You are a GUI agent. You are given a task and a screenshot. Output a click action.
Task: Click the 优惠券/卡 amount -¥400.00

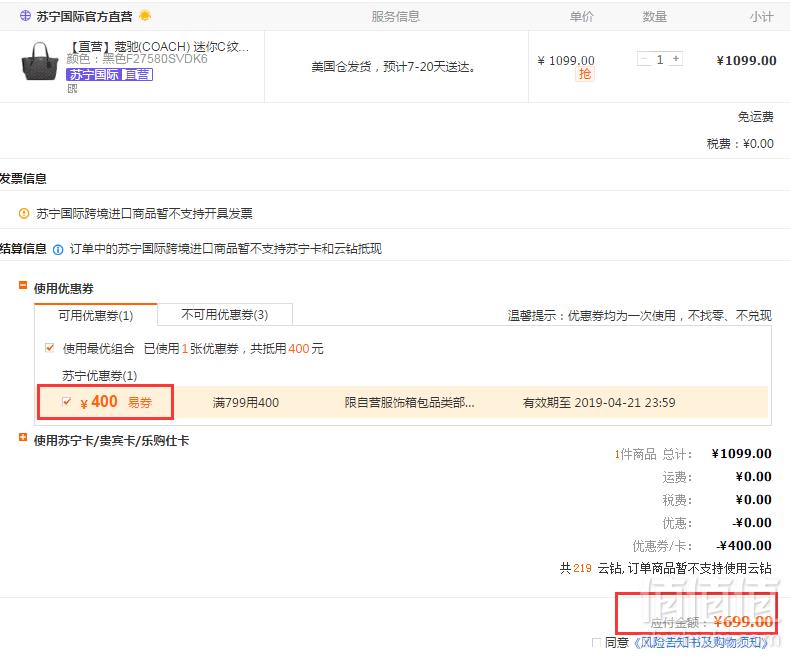click(x=744, y=546)
